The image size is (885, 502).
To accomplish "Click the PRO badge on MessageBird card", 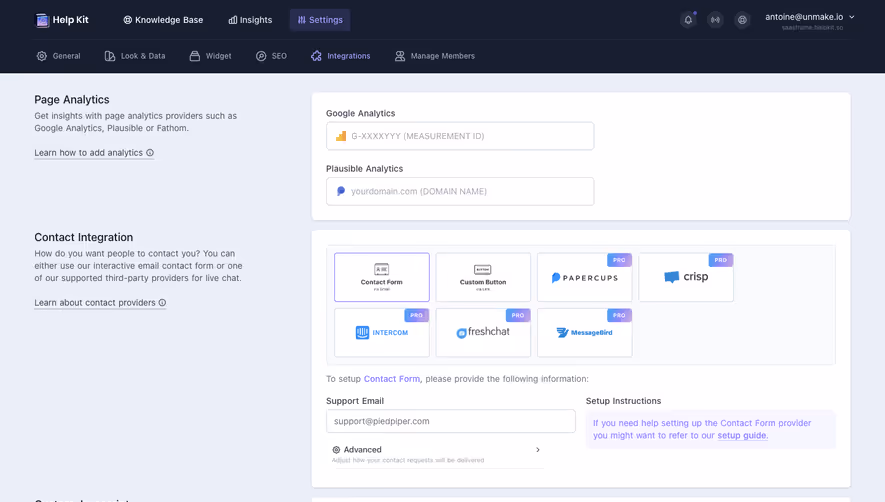I will tap(619, 315).
